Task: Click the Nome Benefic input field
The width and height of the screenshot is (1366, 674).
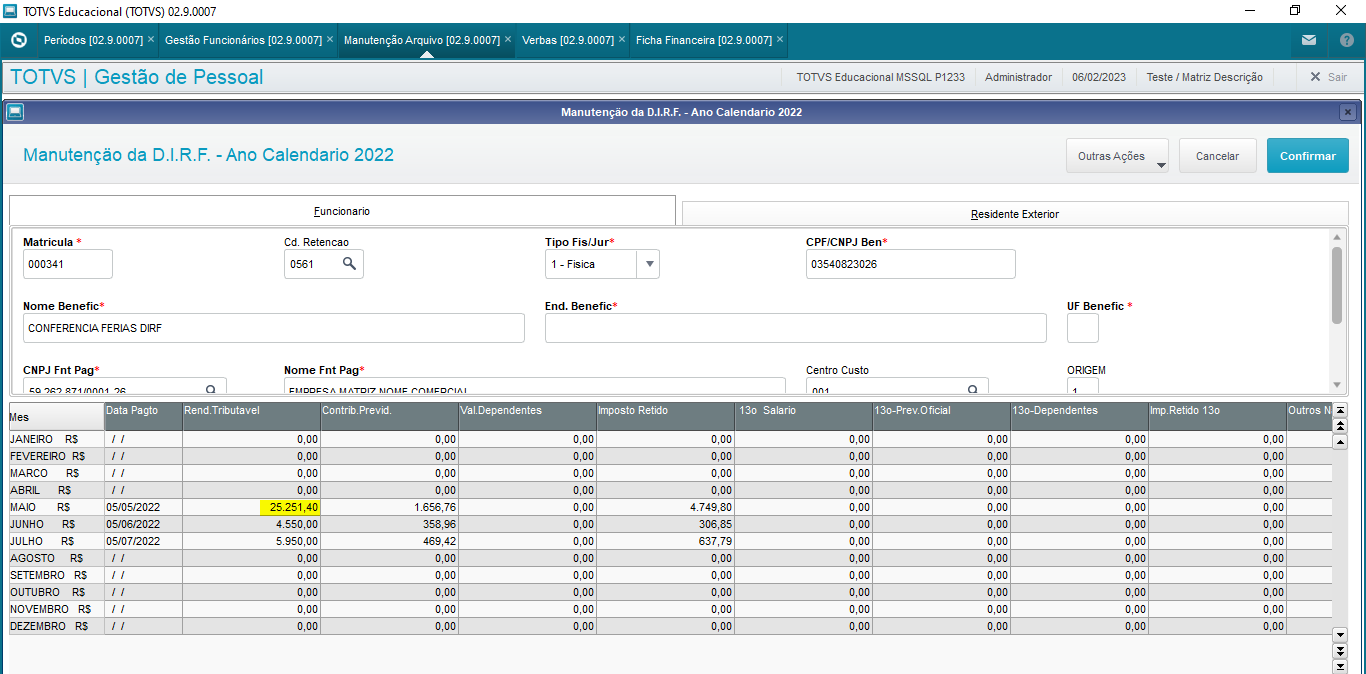Action: 274,328
